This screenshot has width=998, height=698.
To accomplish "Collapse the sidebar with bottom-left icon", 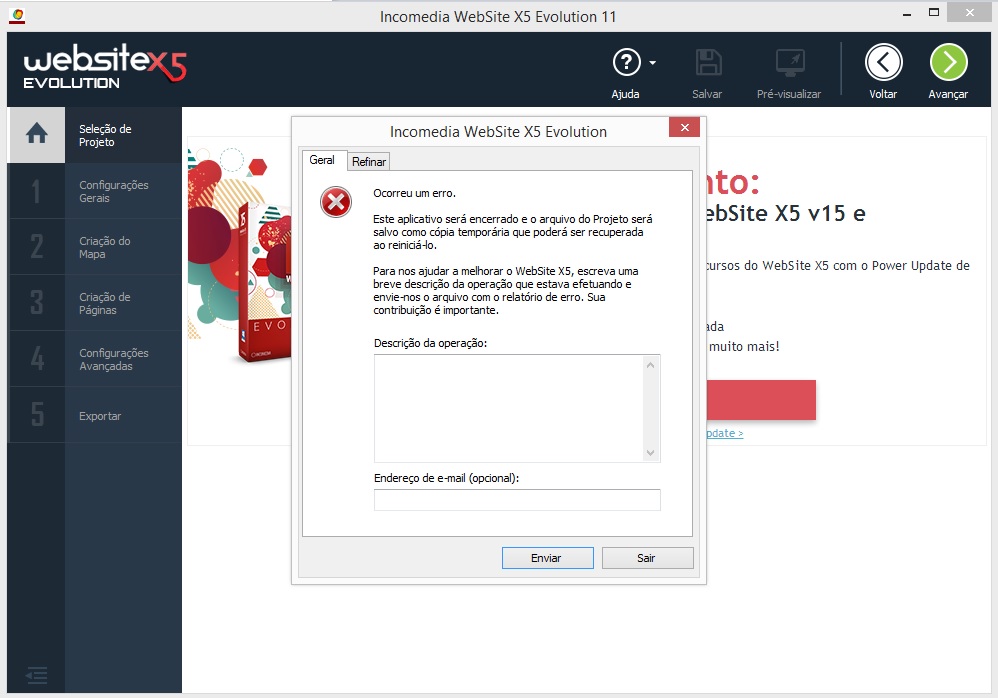I will coord(37,674).
